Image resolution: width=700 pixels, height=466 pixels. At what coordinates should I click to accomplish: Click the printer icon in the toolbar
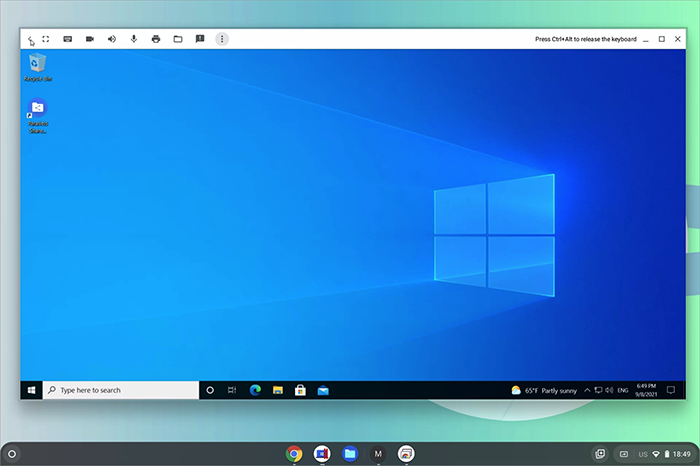[156, 39]
